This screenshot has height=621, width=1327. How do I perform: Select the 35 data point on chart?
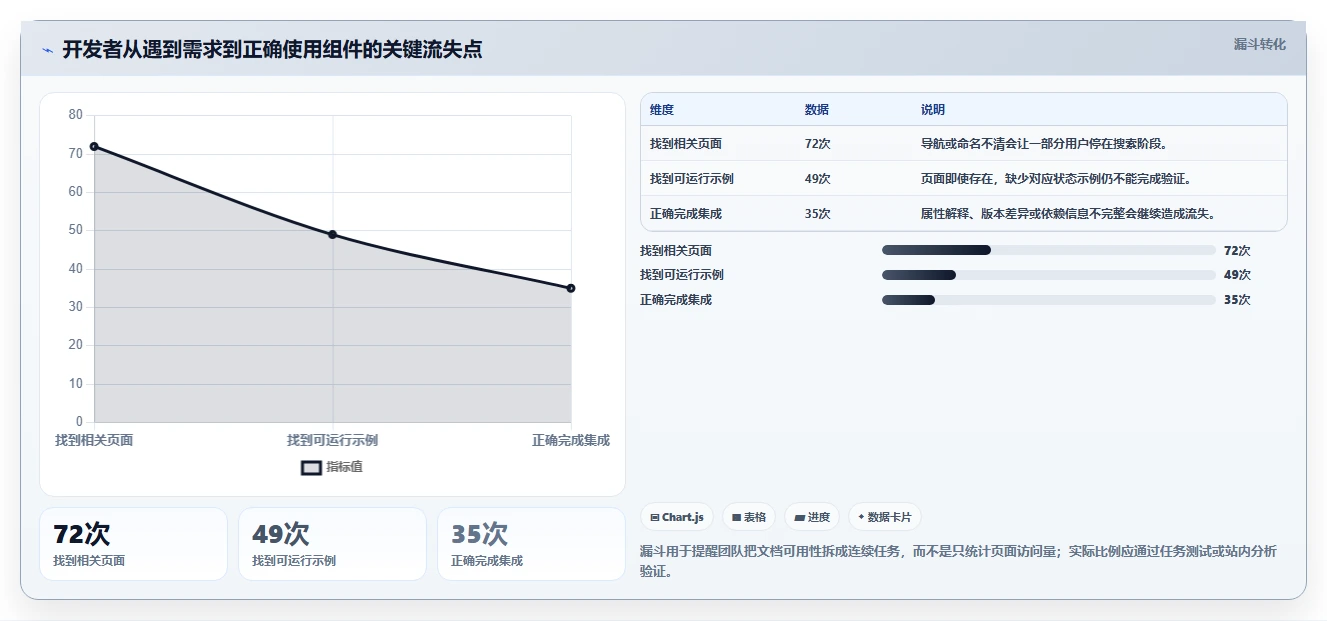pyautogui.click(x=571, y=288)
